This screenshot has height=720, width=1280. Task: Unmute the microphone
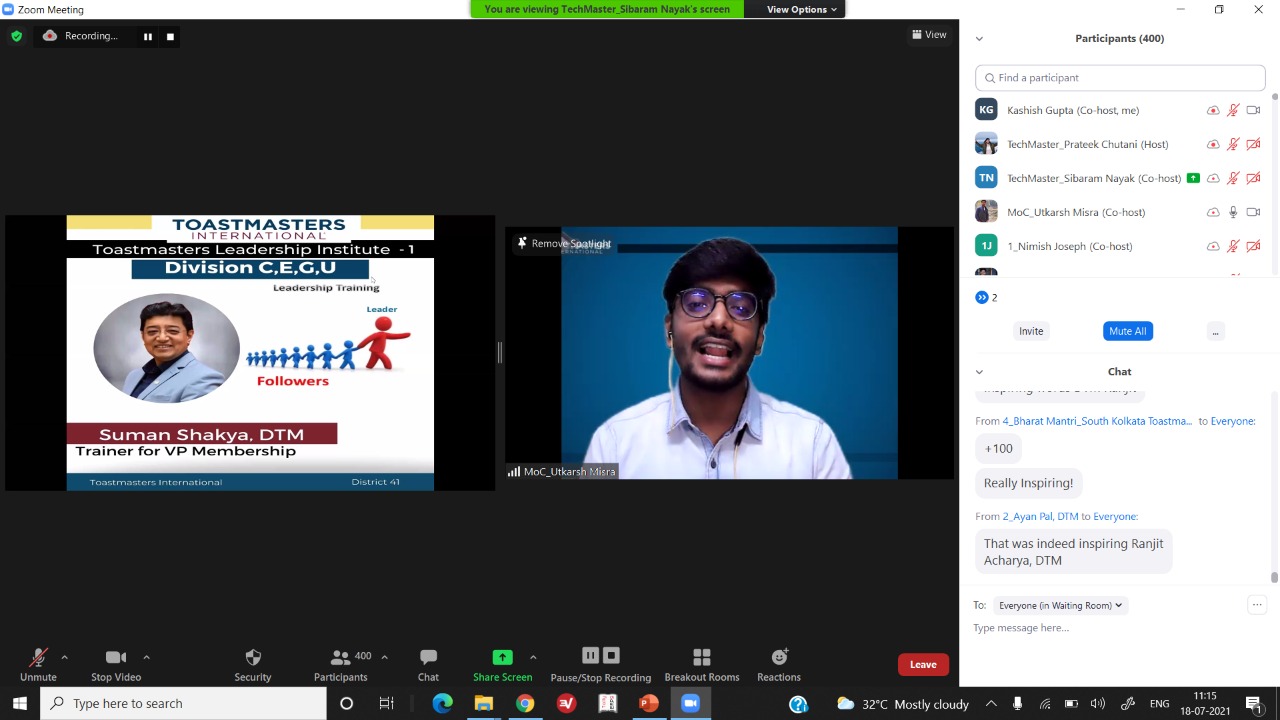click(x=38, y=658)
